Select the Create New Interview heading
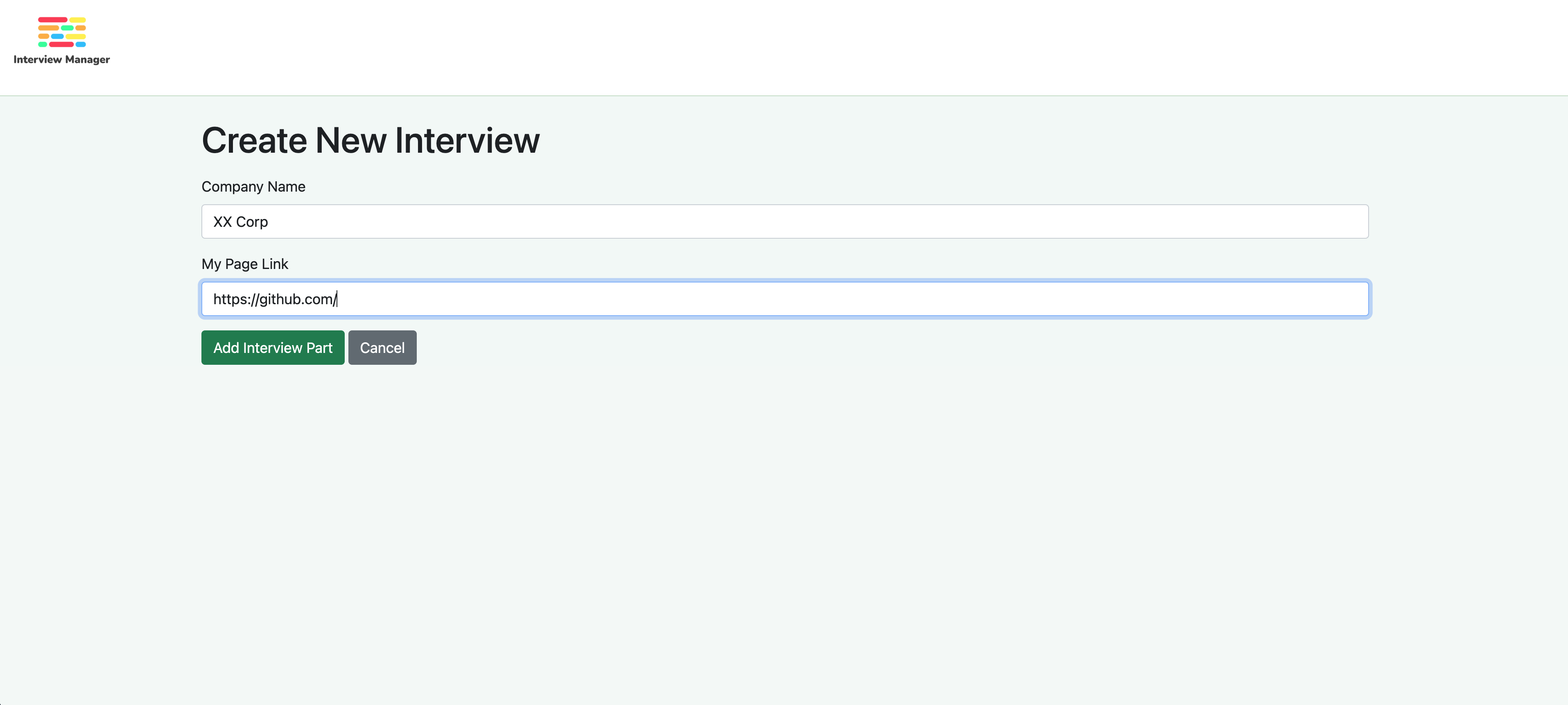Viewport: 1568px width, 705px height. [371, 140]
